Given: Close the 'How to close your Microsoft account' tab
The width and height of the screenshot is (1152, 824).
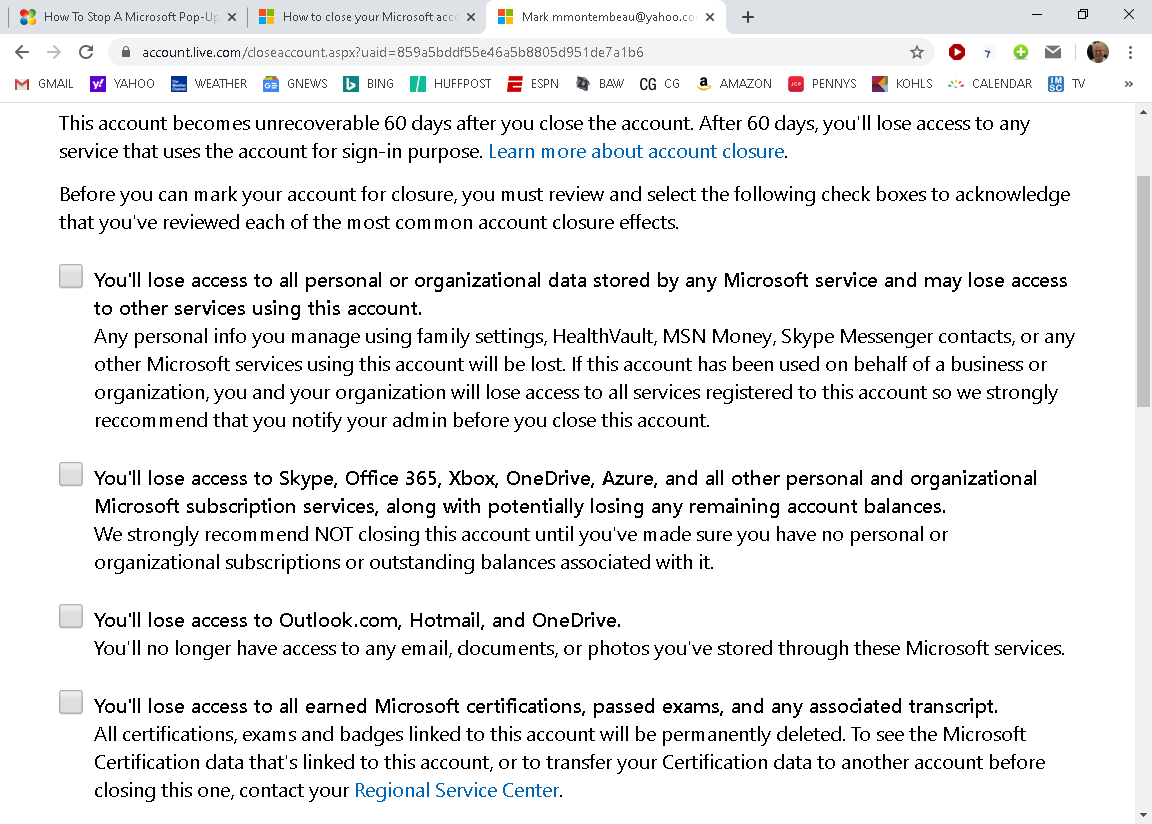Looking at the screenshot, I should click(x=471, y=17).
